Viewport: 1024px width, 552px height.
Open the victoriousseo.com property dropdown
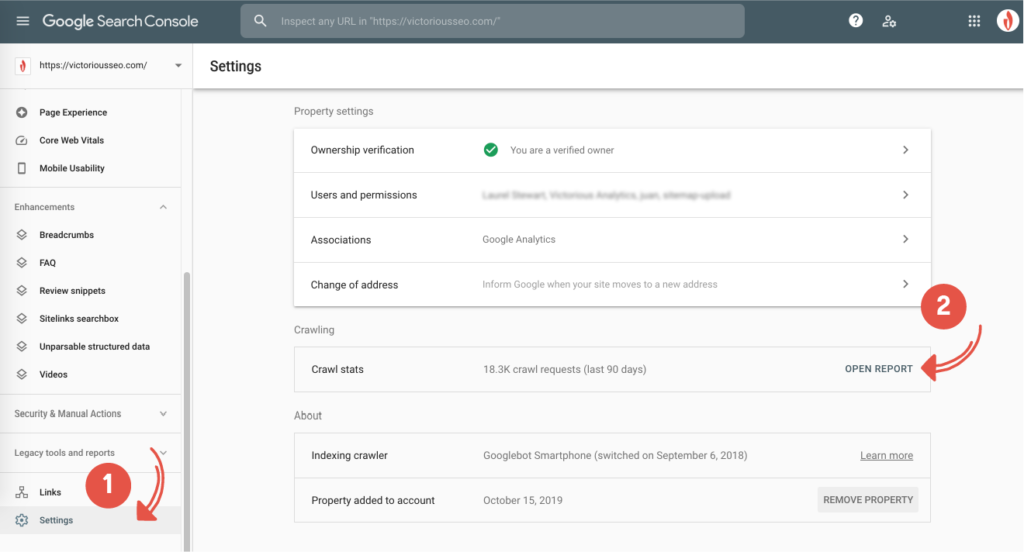pyautogui.click(x=178, y=66)
